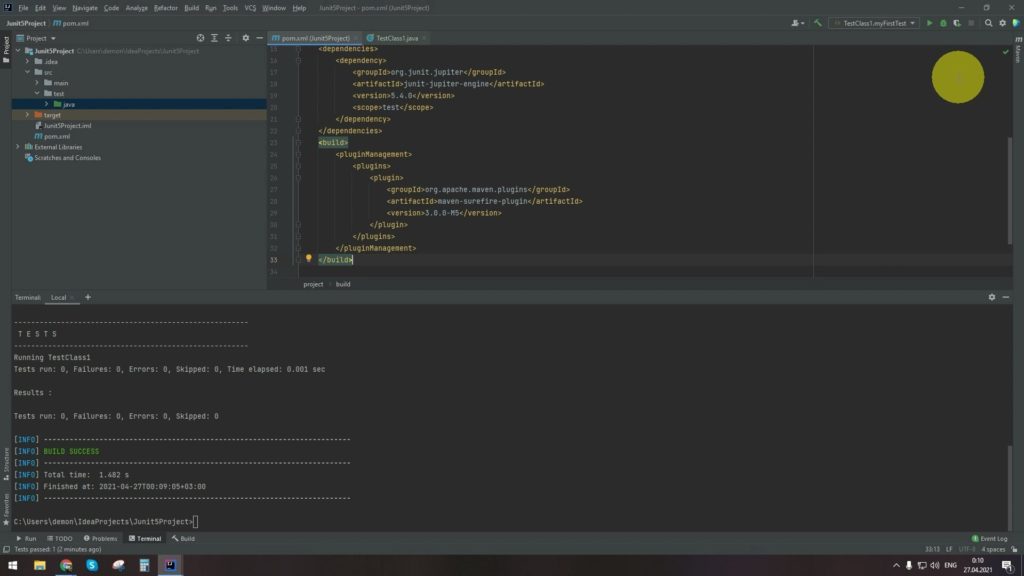Select Scratches and Consoles node

click(63, 157)
